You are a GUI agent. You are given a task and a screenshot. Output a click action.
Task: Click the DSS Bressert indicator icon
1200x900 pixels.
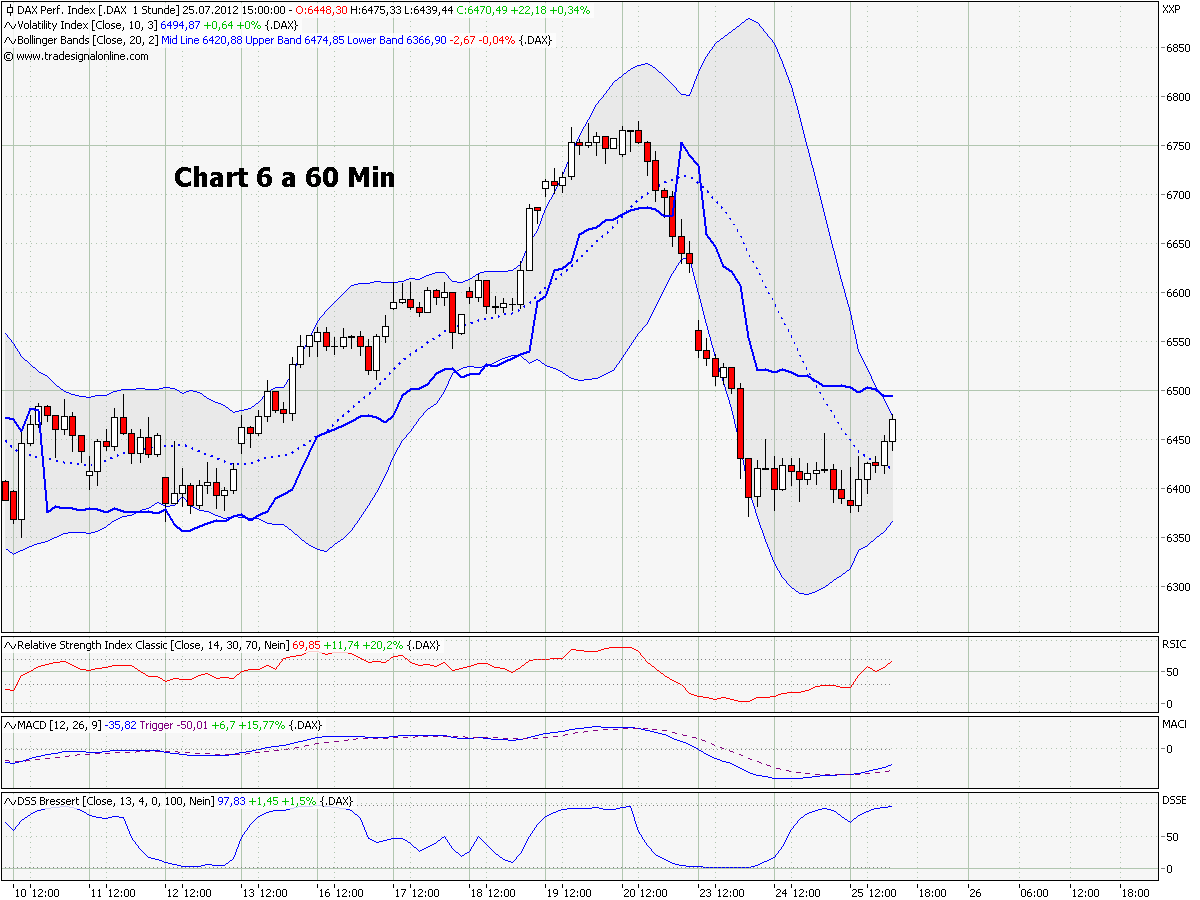8,801
